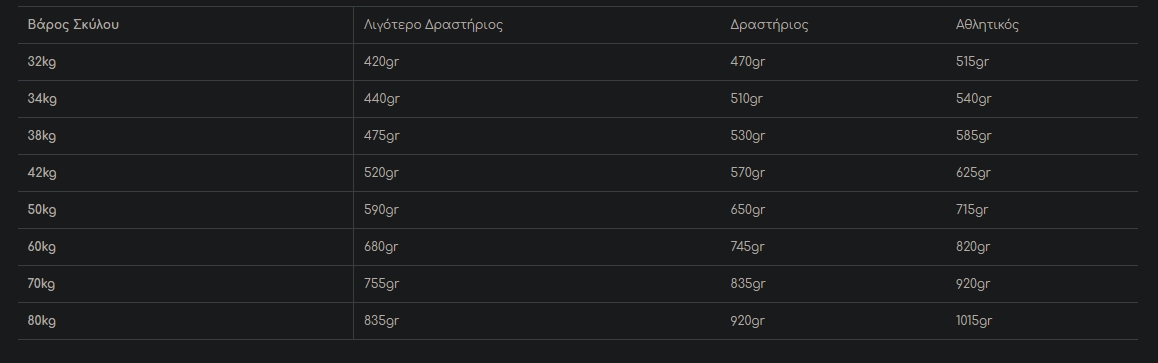Select the 625gr athletic cell

(973, 173)
